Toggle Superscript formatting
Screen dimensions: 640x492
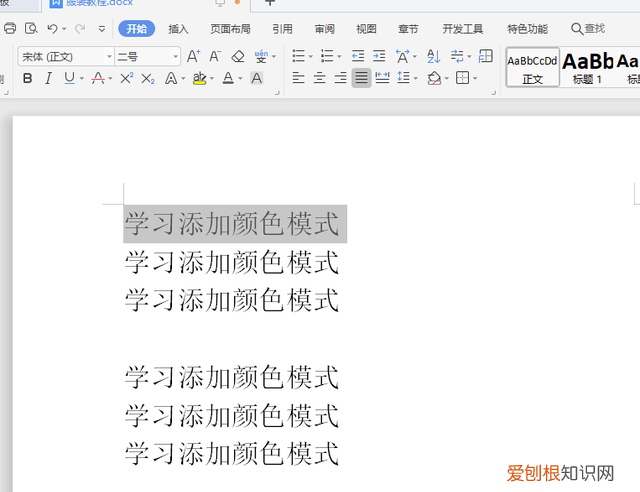[127, 78]
